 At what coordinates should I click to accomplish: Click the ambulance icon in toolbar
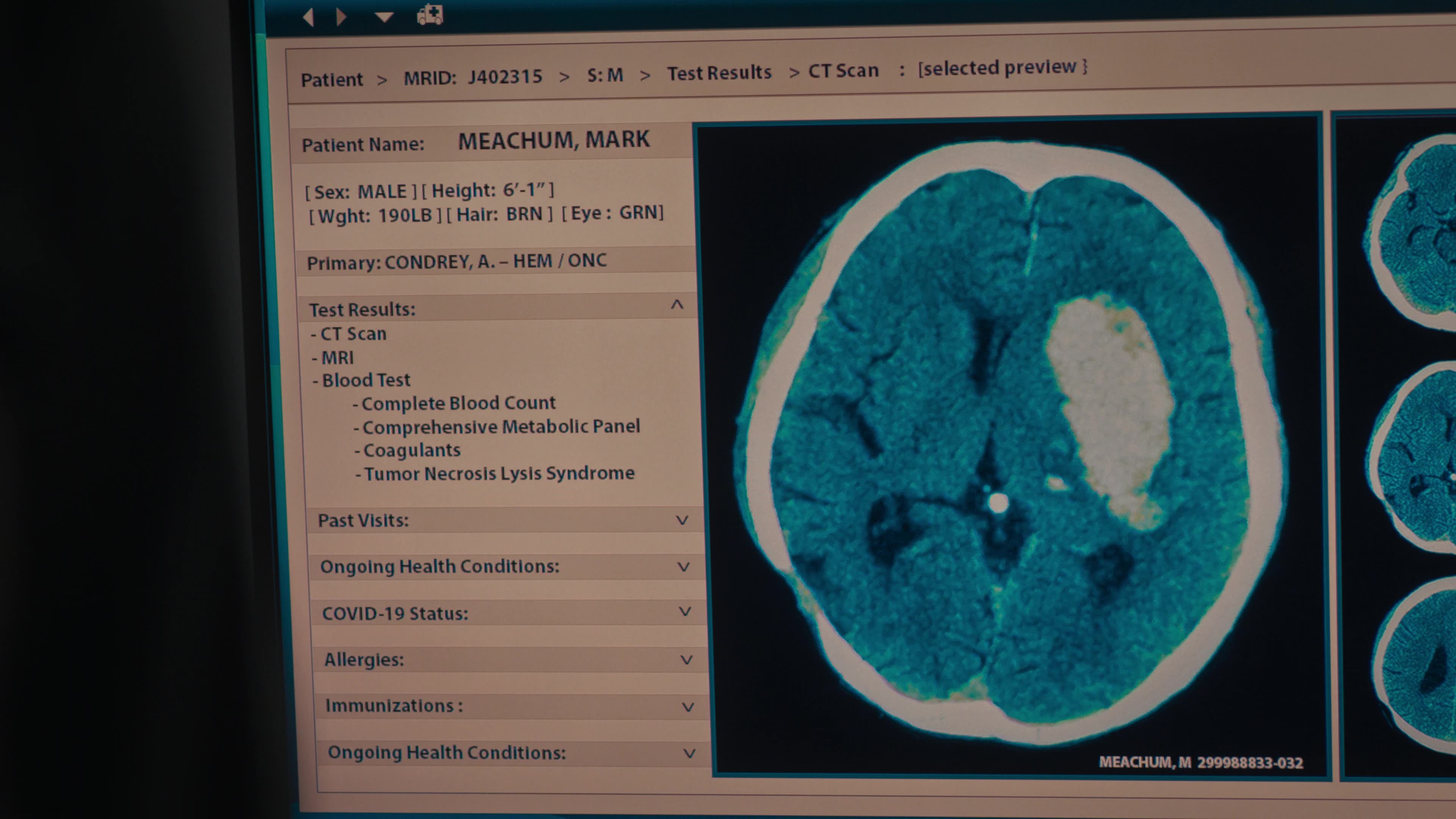point(430,15)
